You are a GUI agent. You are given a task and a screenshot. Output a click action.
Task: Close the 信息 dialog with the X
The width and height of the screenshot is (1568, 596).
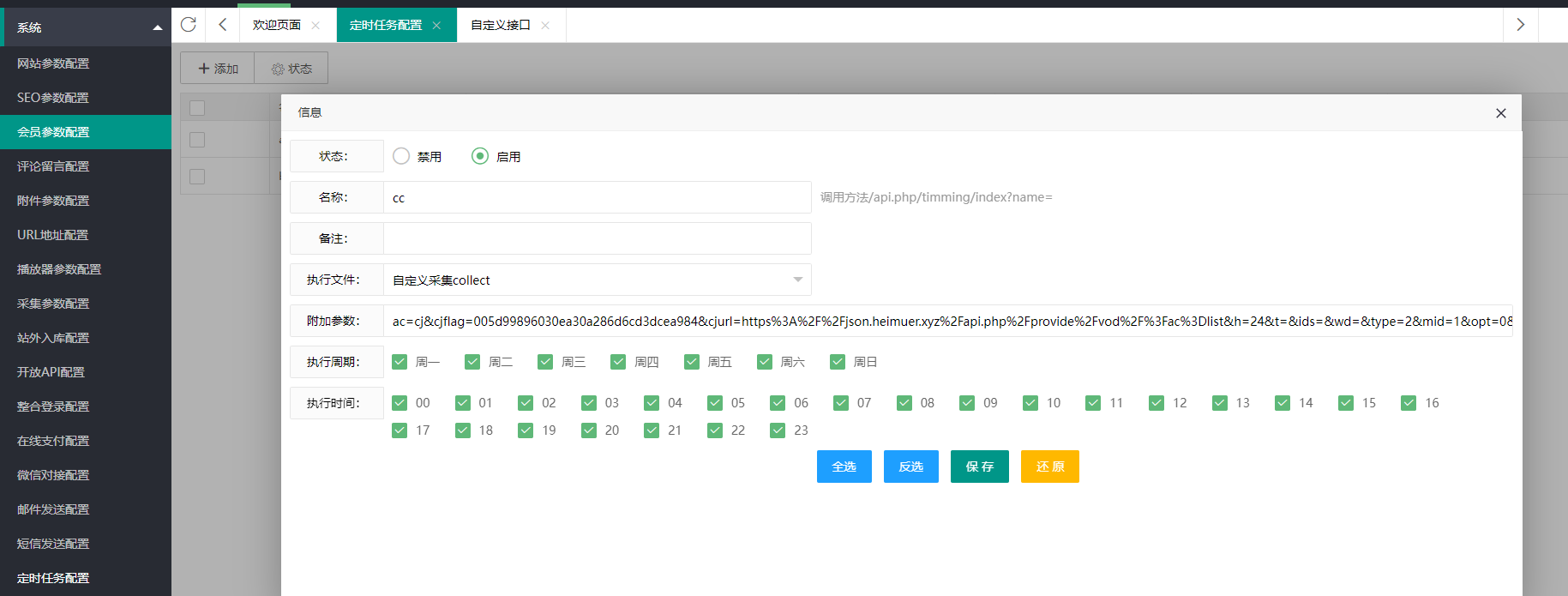click(1500, 113)
